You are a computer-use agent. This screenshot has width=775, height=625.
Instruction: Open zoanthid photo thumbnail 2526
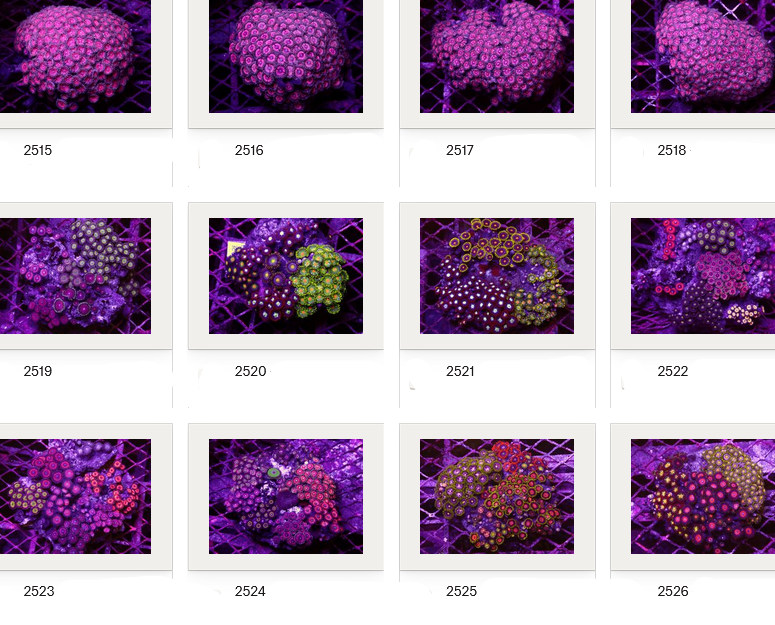click(x=703, y=497)
